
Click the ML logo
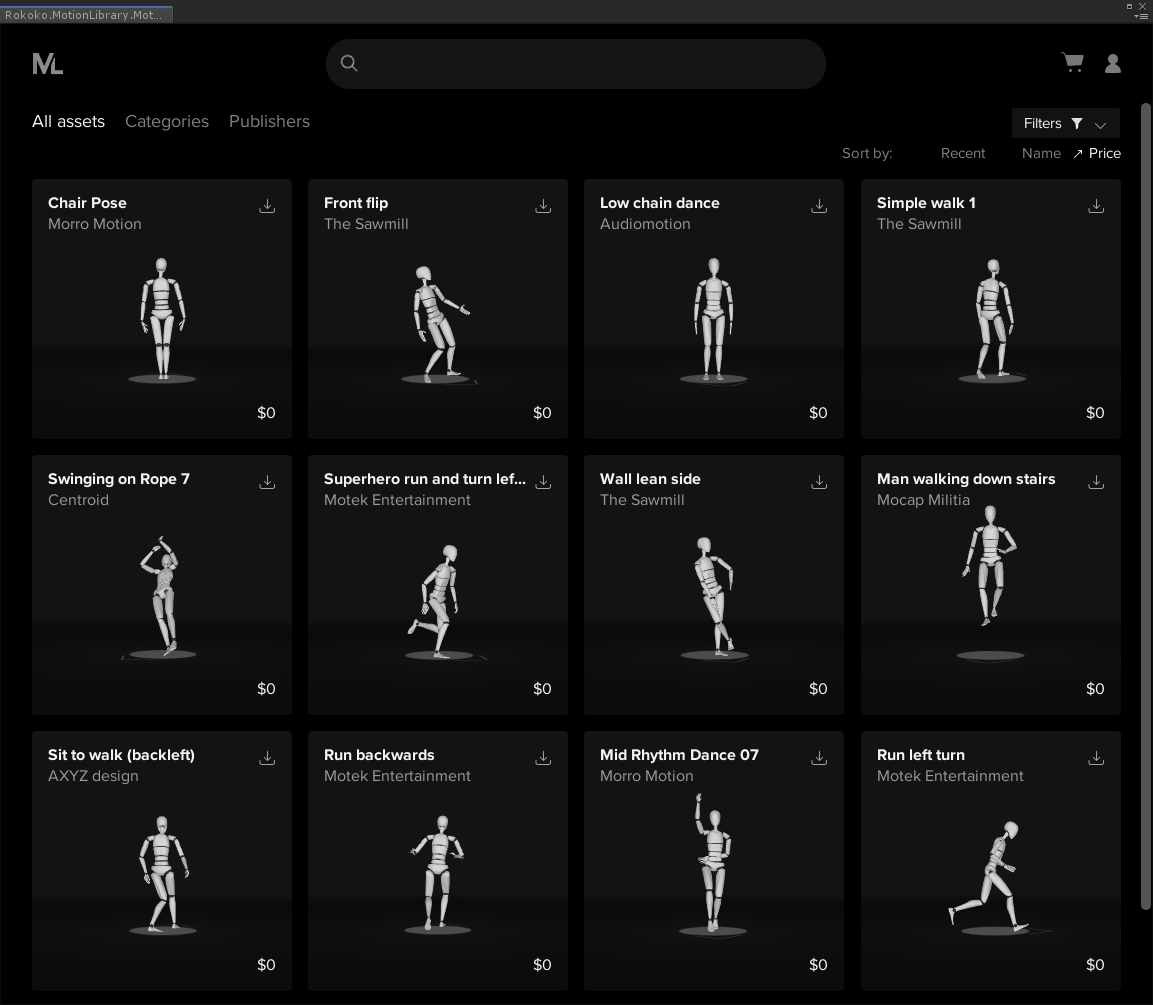(x=47, y=63)
